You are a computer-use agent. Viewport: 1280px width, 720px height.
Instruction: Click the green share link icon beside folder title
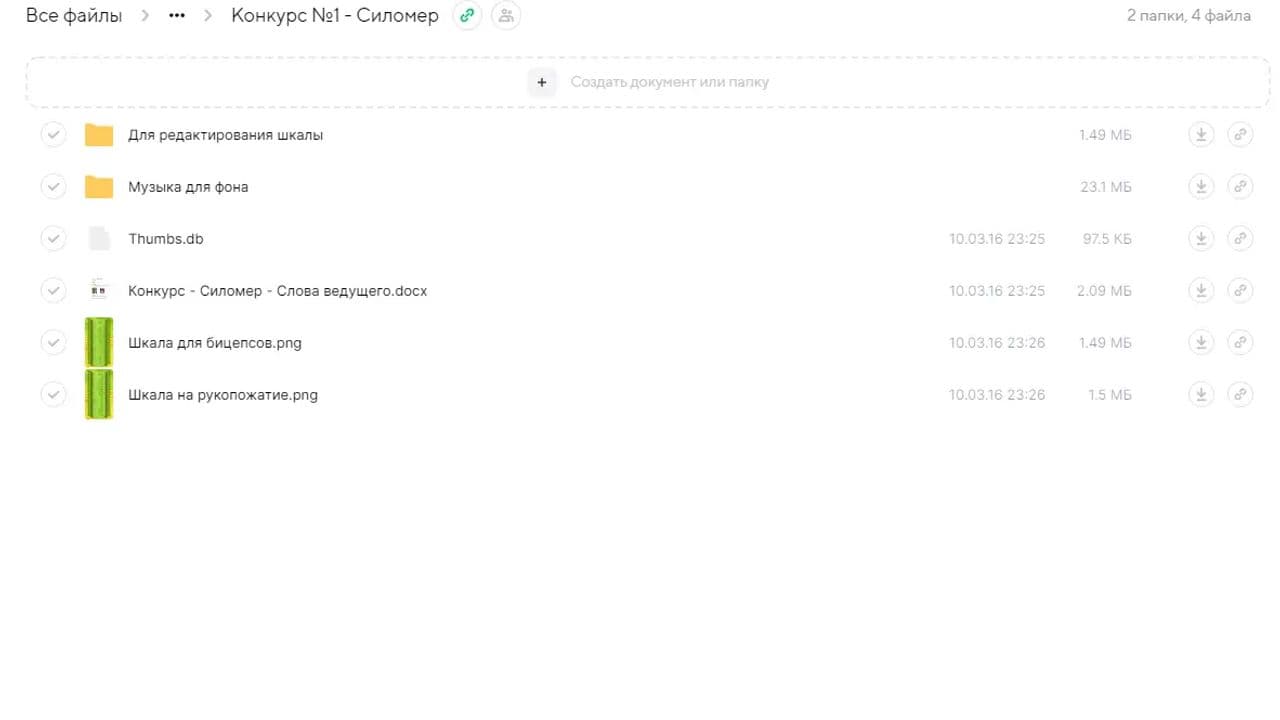[466, 16]
